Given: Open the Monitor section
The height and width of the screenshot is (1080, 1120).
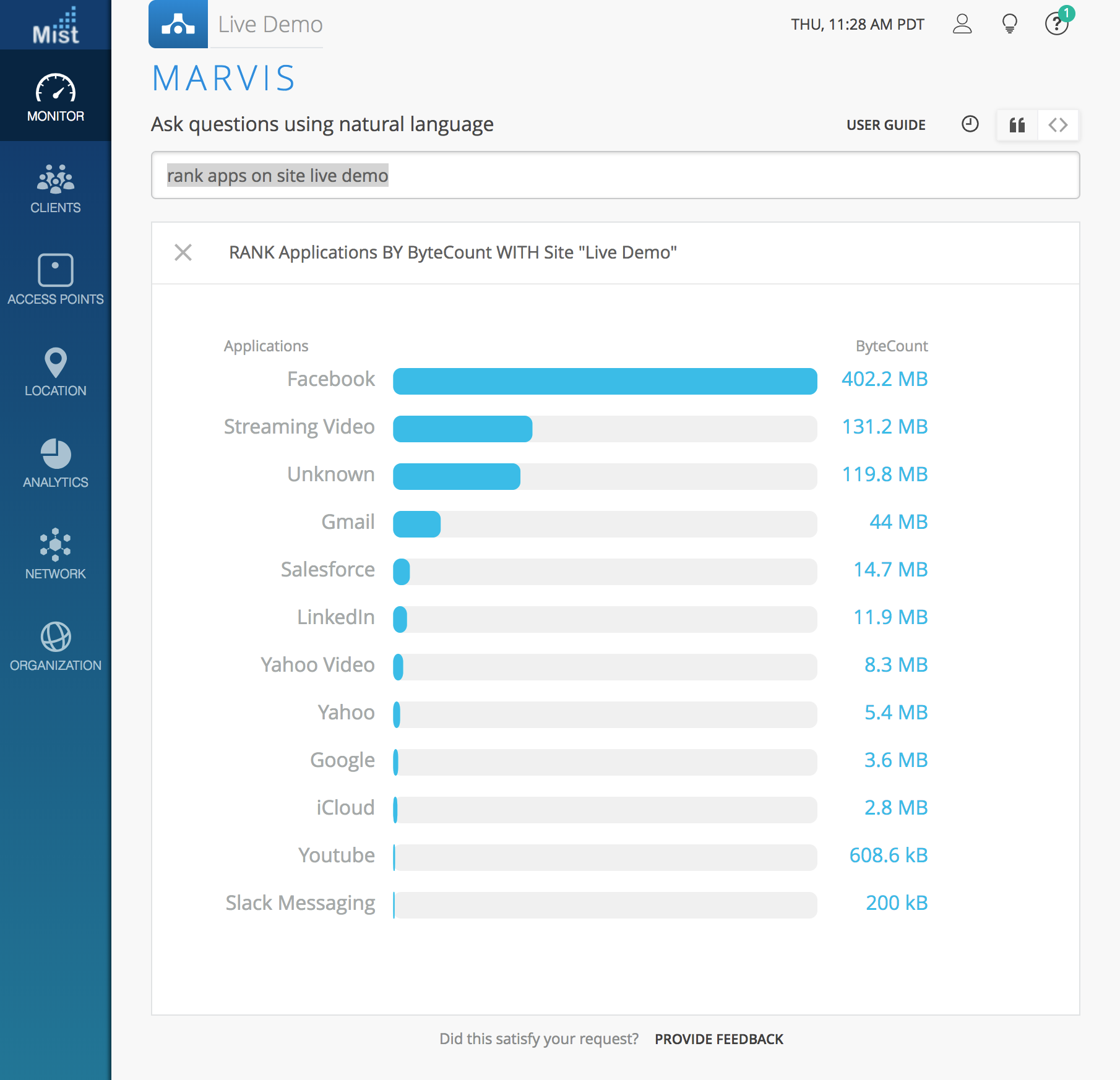Looking at the screenshot, I should [x=56, y=97].
